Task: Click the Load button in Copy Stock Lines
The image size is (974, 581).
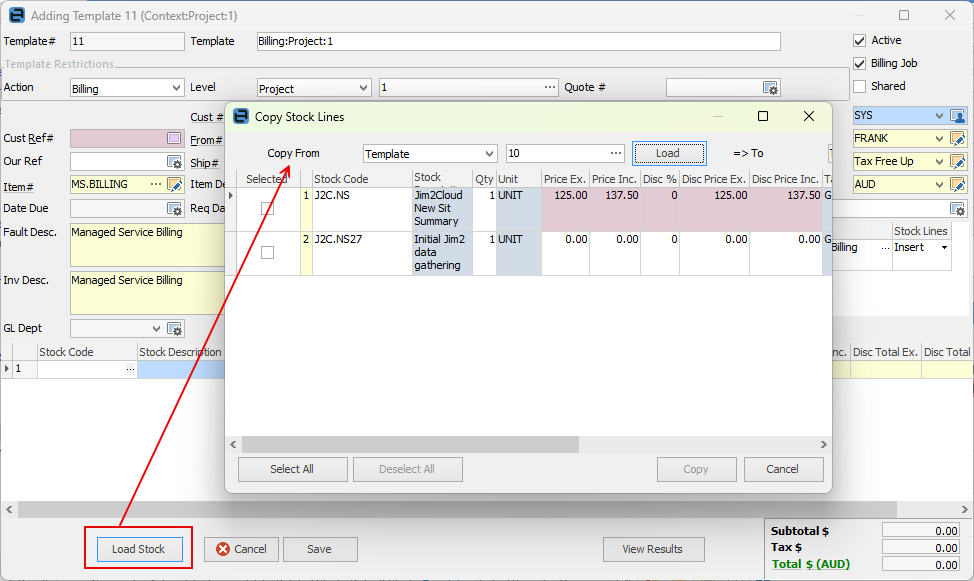Action: (x=668, y=153)
